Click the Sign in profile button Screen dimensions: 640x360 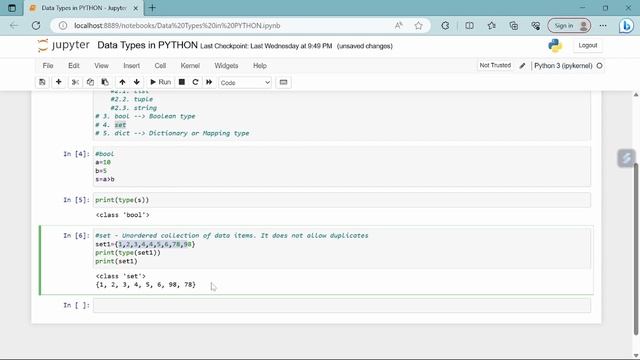(569, 25)
